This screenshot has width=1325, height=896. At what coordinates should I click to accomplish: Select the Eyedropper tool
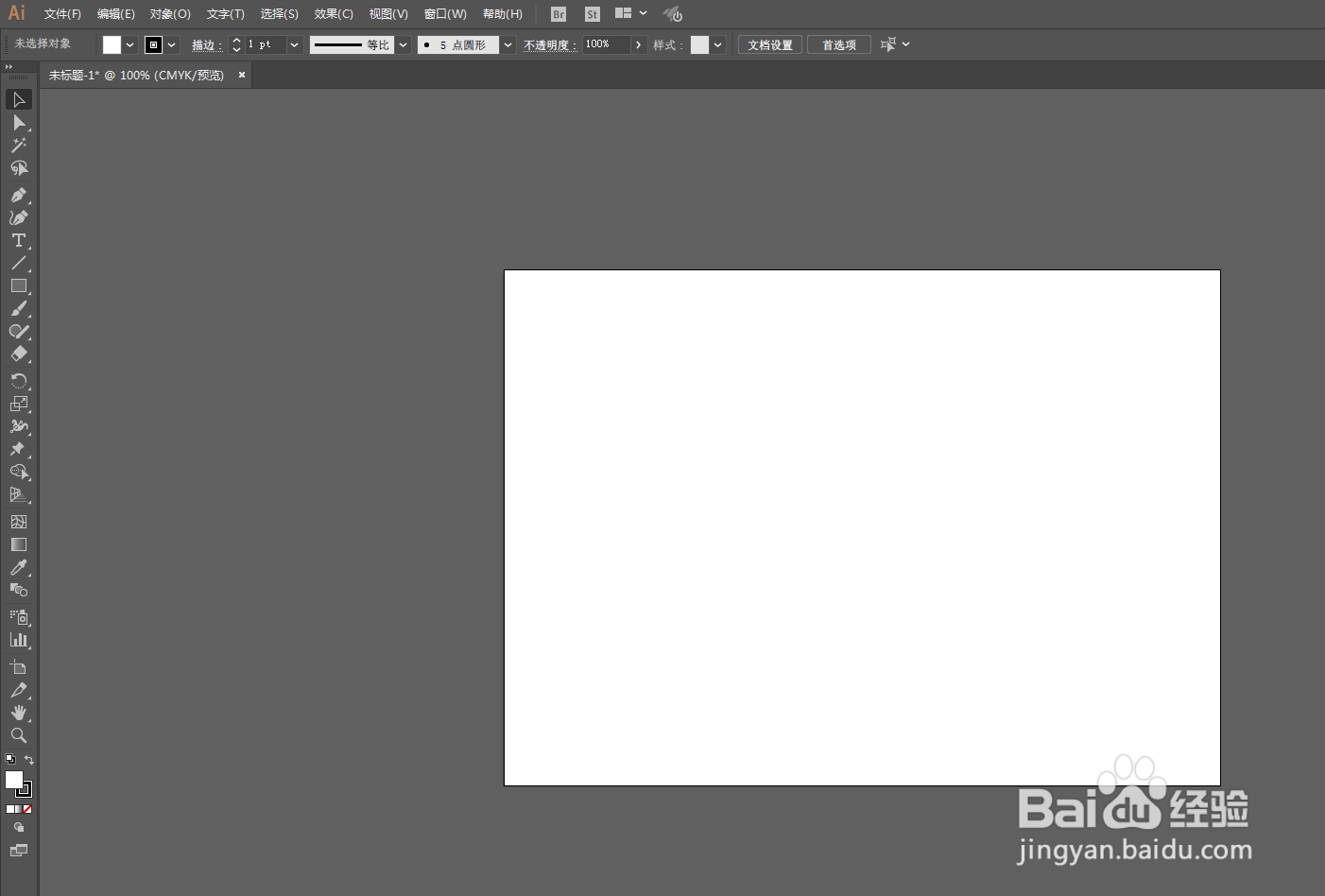click(x=19, y=567)
